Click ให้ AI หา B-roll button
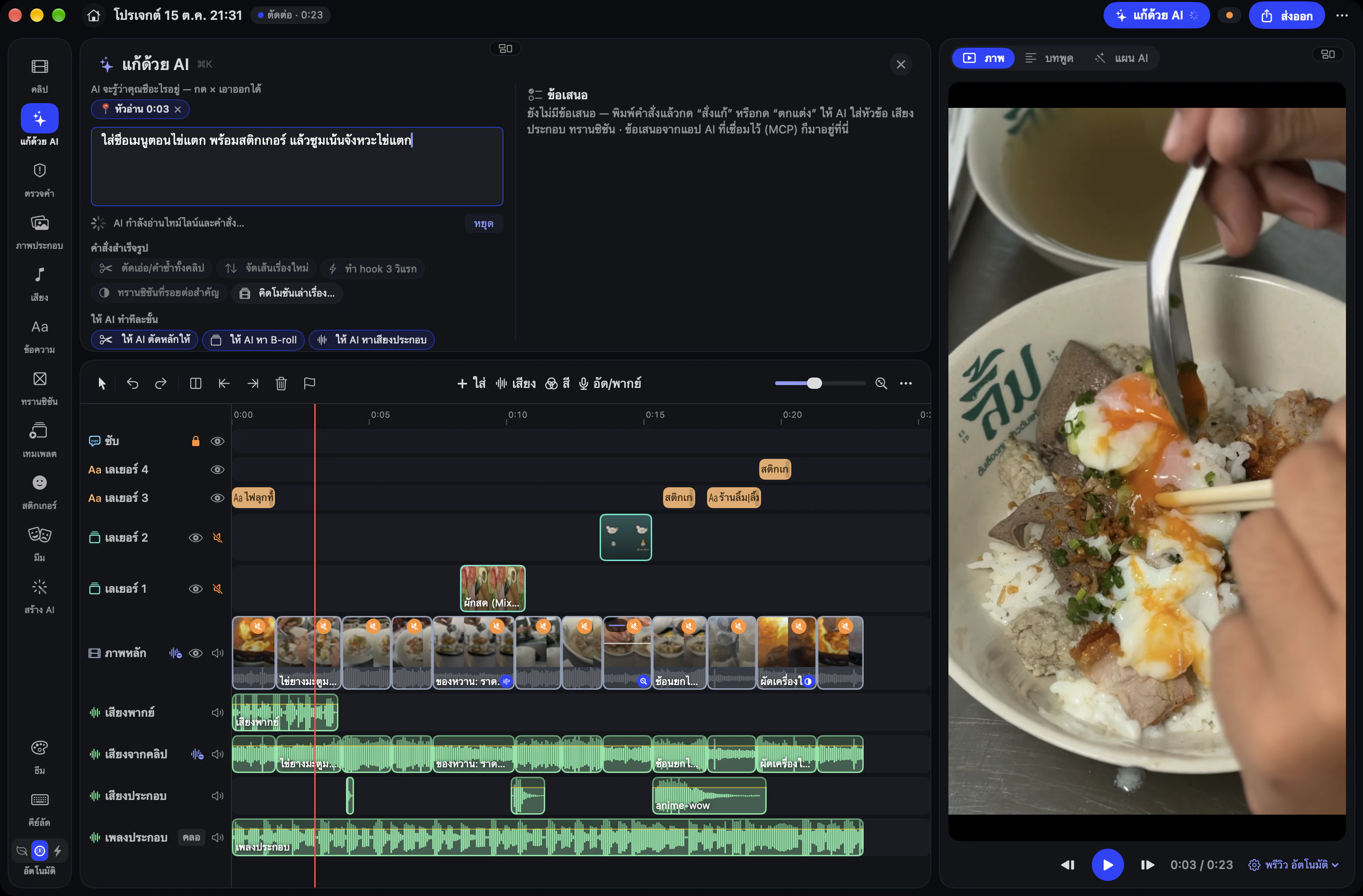This screenshot has width=1363, height=896. pos(253,340)
